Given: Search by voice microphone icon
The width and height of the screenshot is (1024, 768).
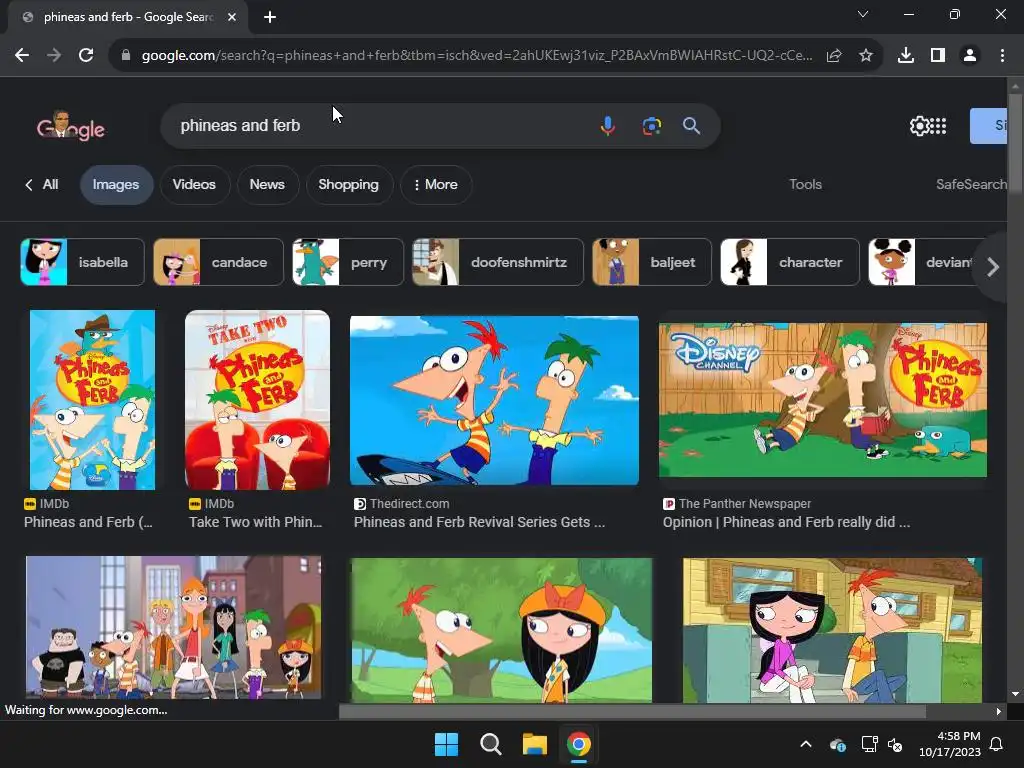Looking at the screenshot, I should (x=607, y=125).
